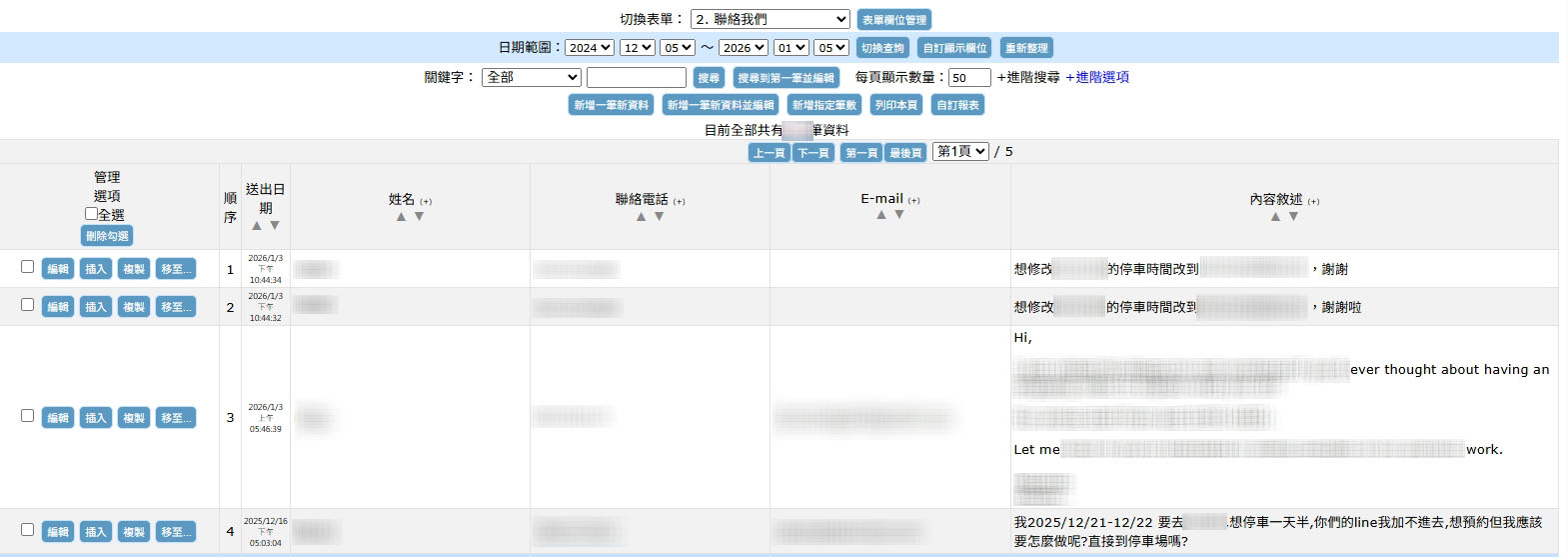Image resolution: width=1568 pixels, height=557 pixels.
Task: Click 編輯 for row 2
Action: point(58,307)
